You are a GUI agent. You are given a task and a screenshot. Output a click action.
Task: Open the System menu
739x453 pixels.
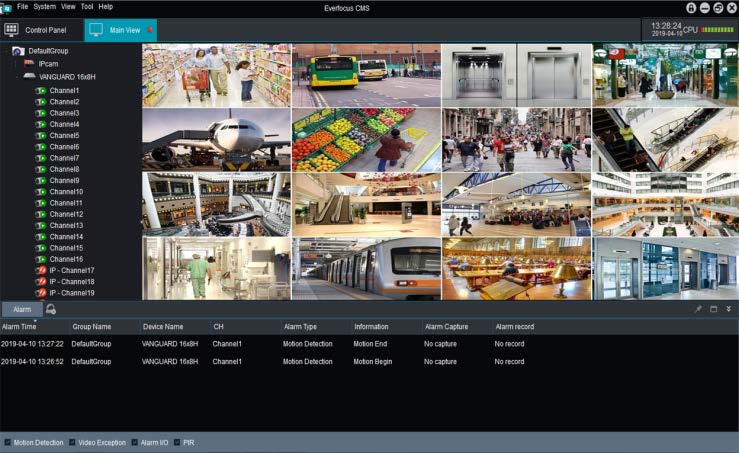44,7
